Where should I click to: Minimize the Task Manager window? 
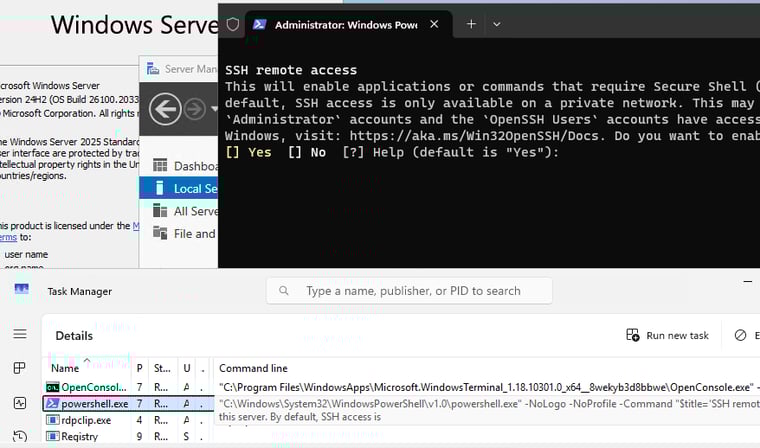coord(748,282)
